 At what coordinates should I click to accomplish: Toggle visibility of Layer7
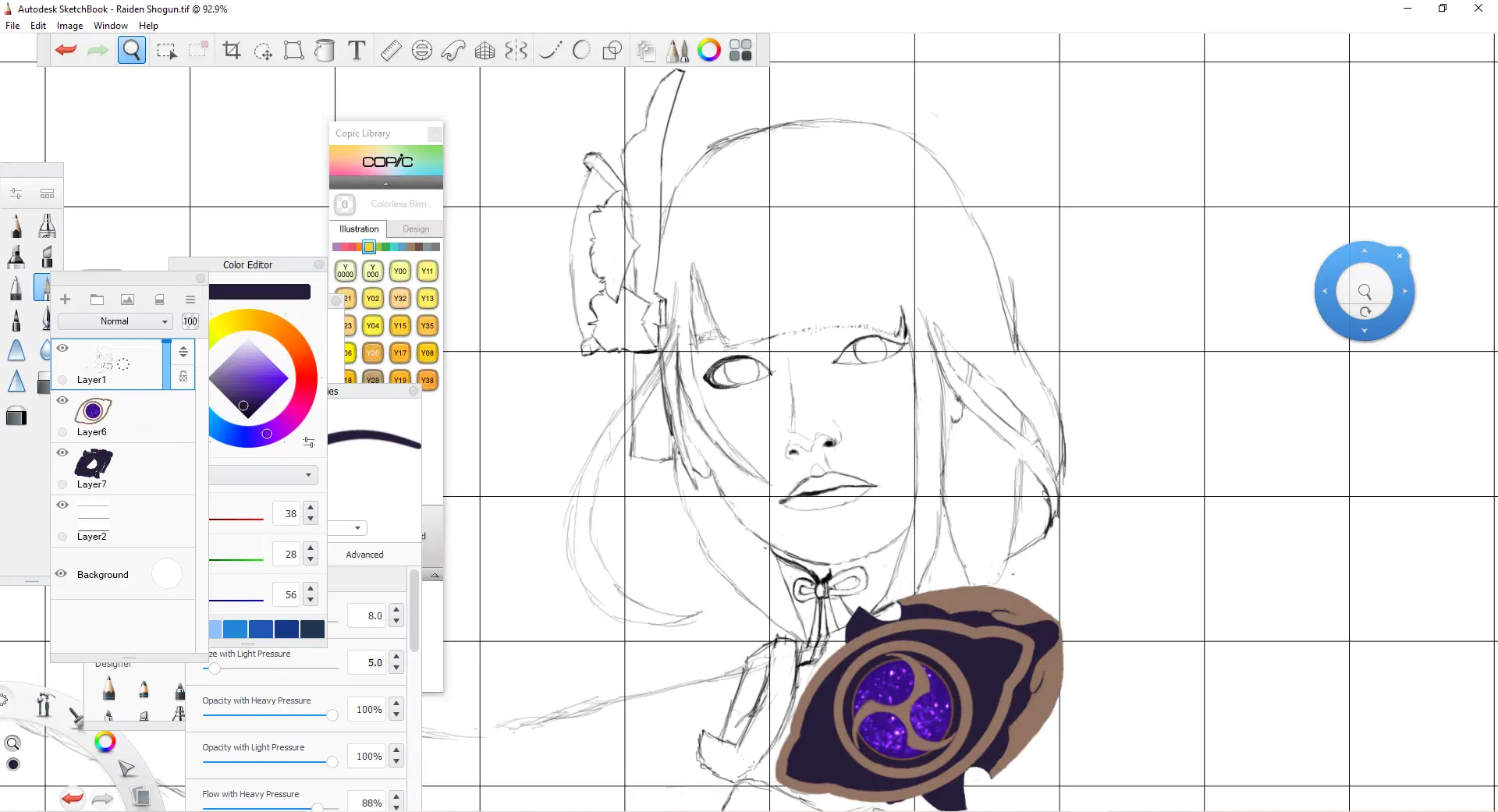coord(62,452)
